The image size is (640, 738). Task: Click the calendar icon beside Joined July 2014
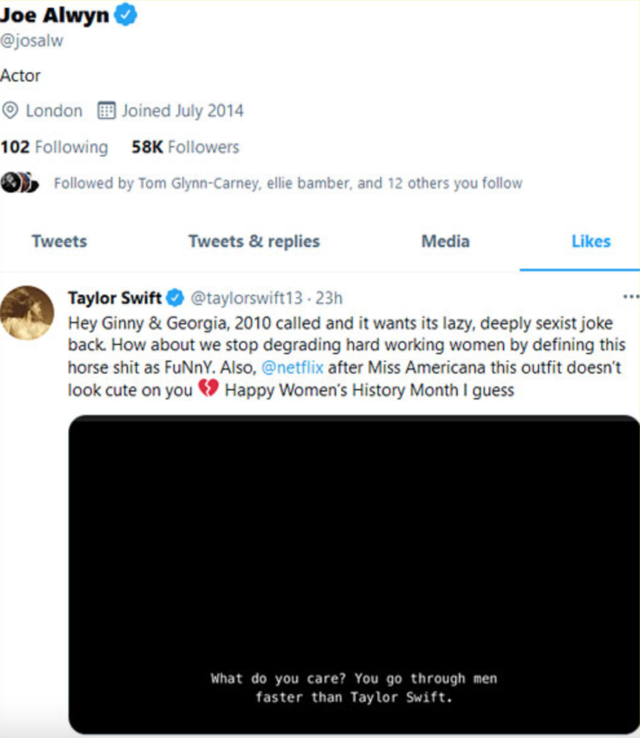point(107,110)
